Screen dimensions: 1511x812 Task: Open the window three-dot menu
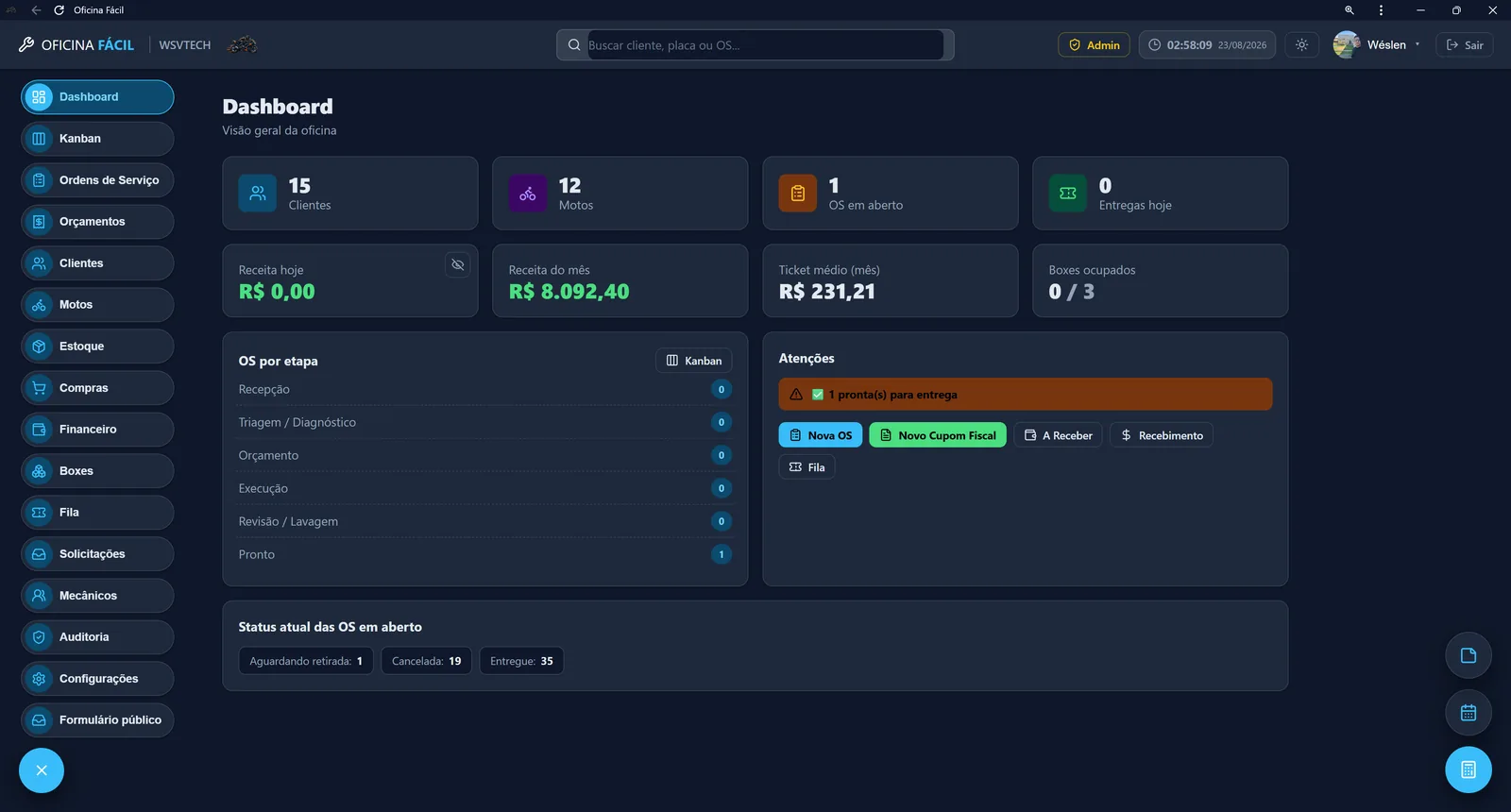[x=1381, y=10]
